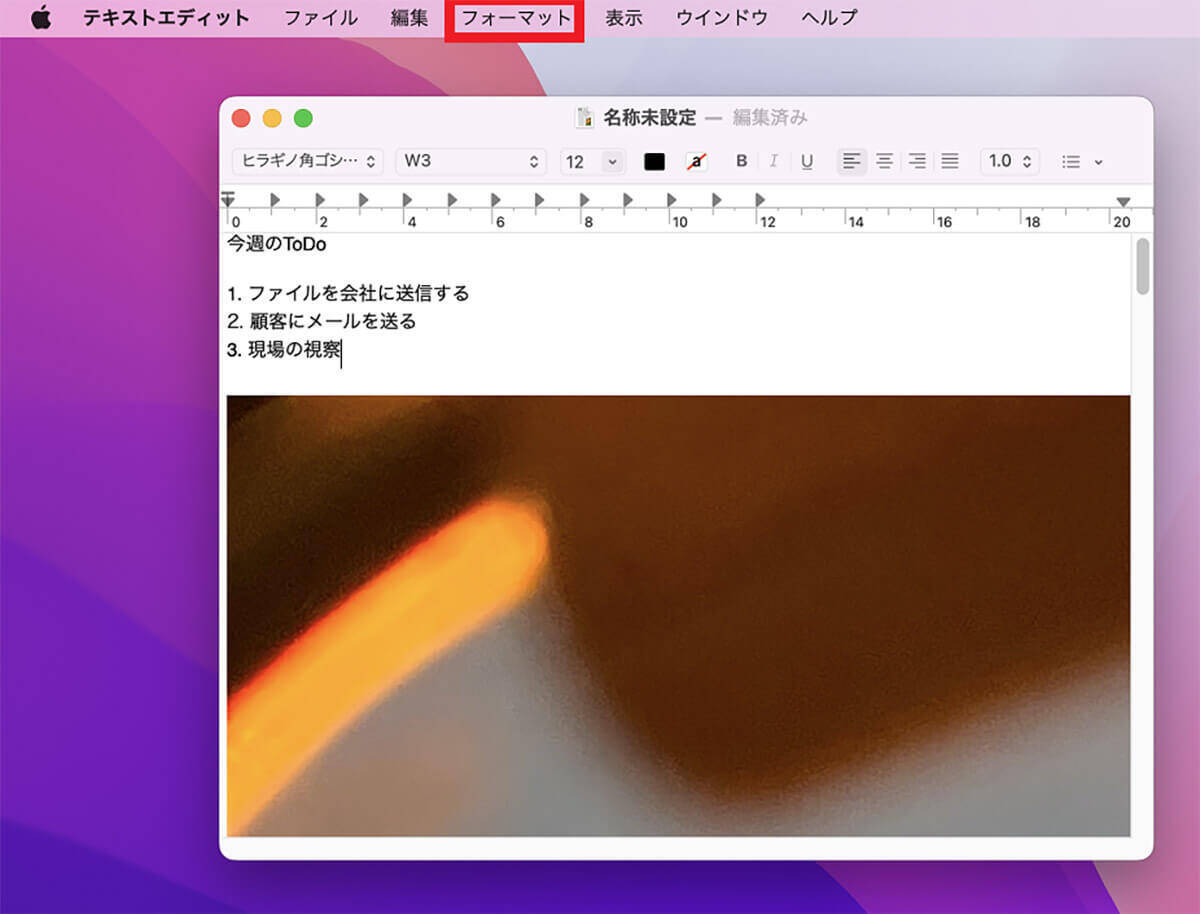Open the text background color swatch

[696, 161]
